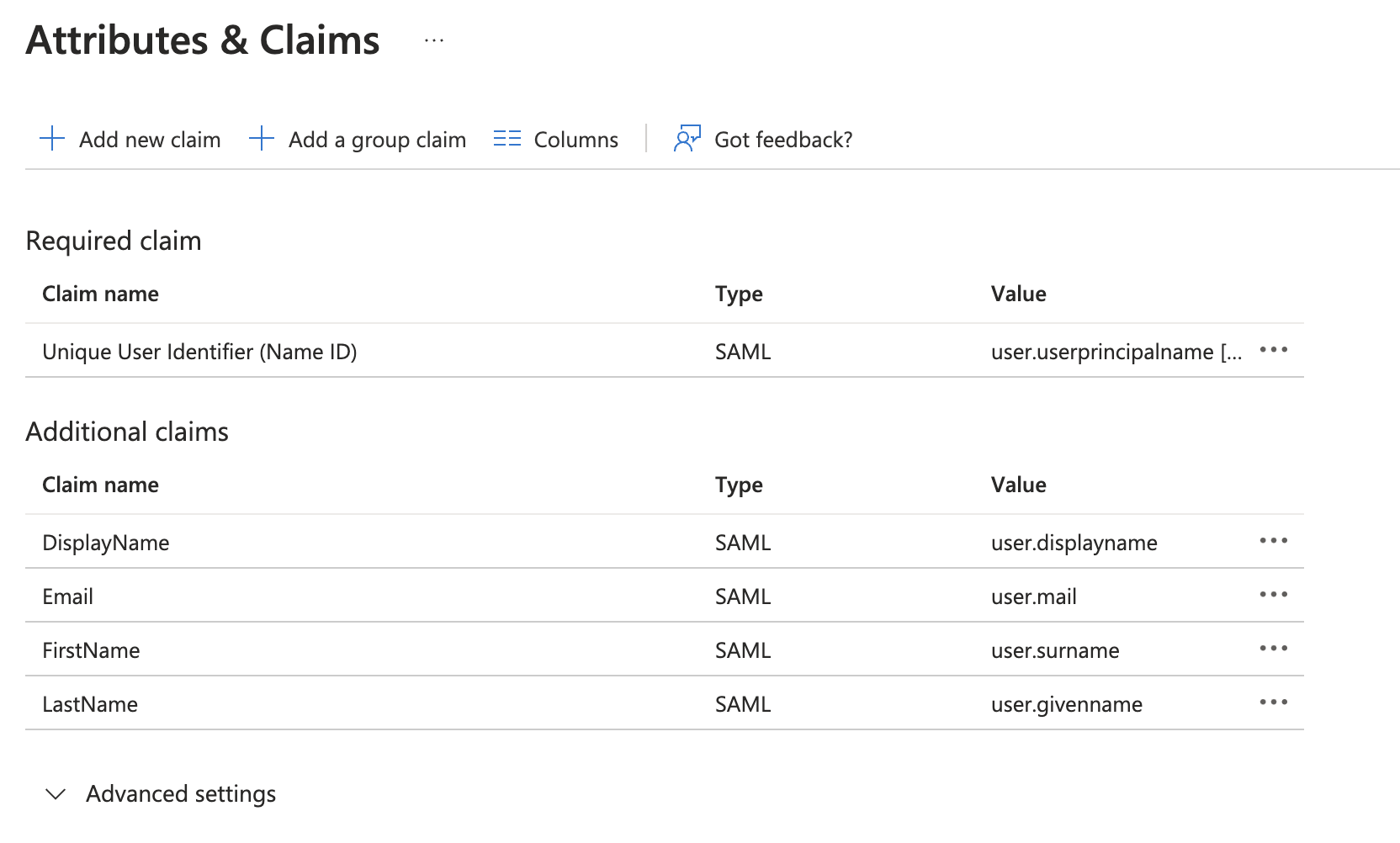Select the DisplayName claim row
Viewport: 1400px width, 843px height.
106,543
